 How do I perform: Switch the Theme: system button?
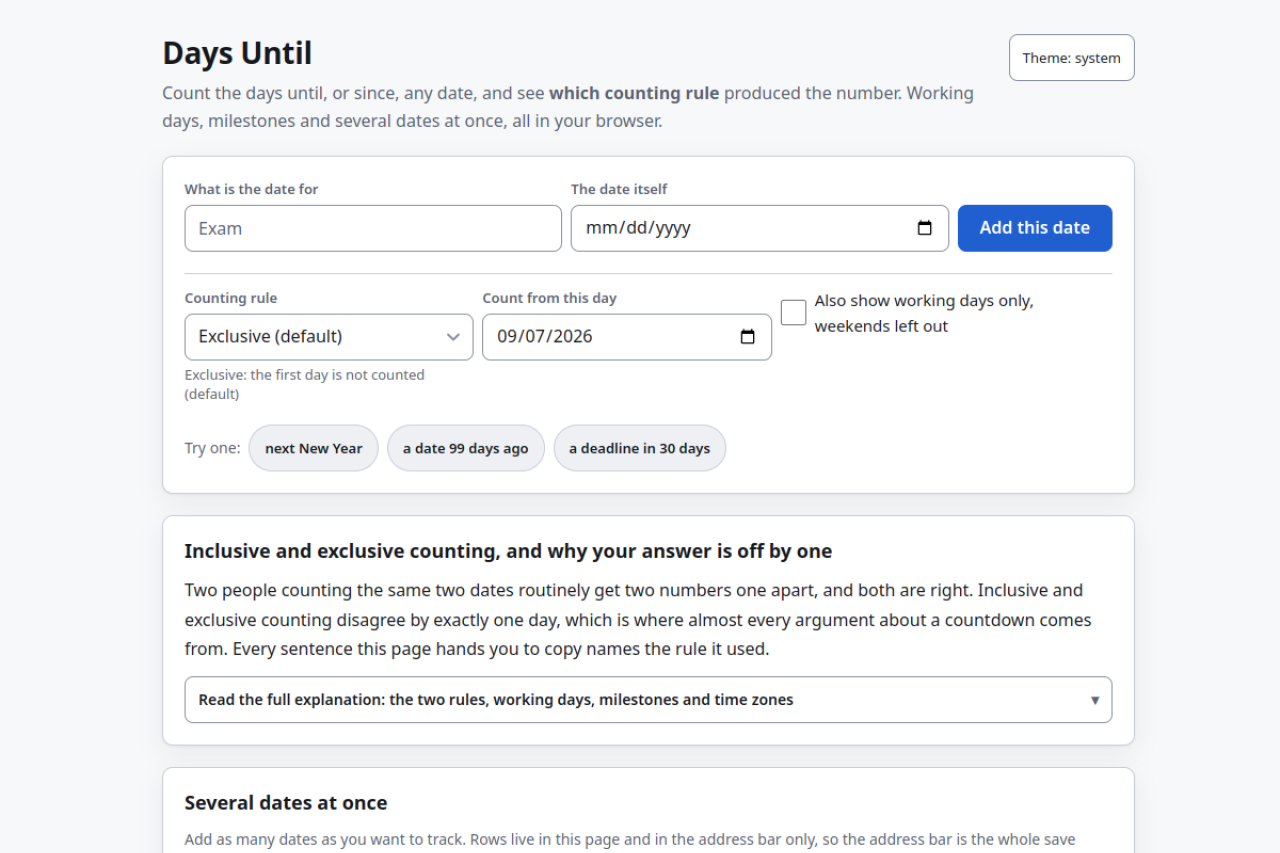coord(1072,58)
